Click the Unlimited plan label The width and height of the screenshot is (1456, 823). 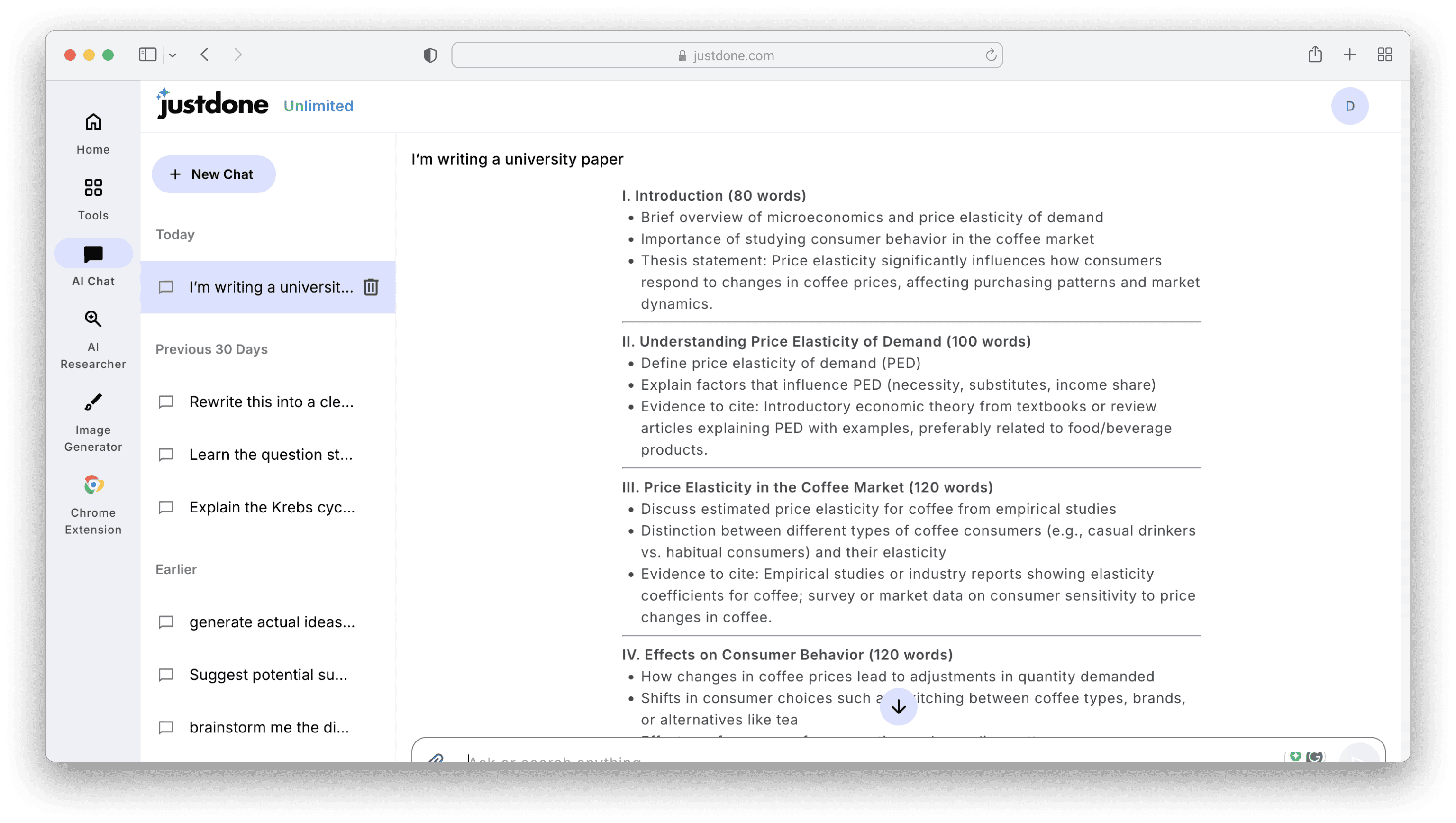click(318, 106)
